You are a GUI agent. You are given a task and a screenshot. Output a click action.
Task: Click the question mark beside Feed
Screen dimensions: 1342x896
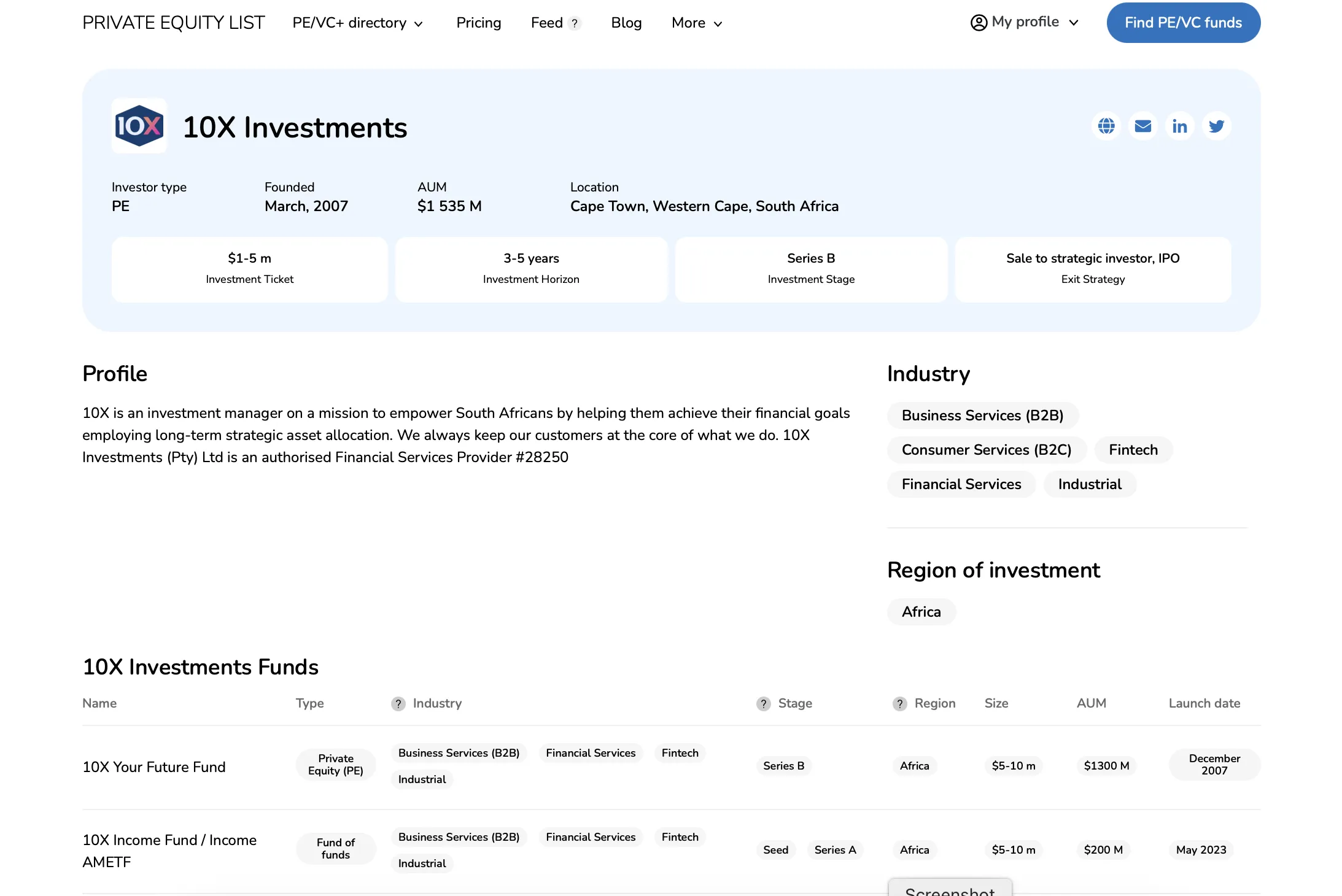(x=575, y=23)
